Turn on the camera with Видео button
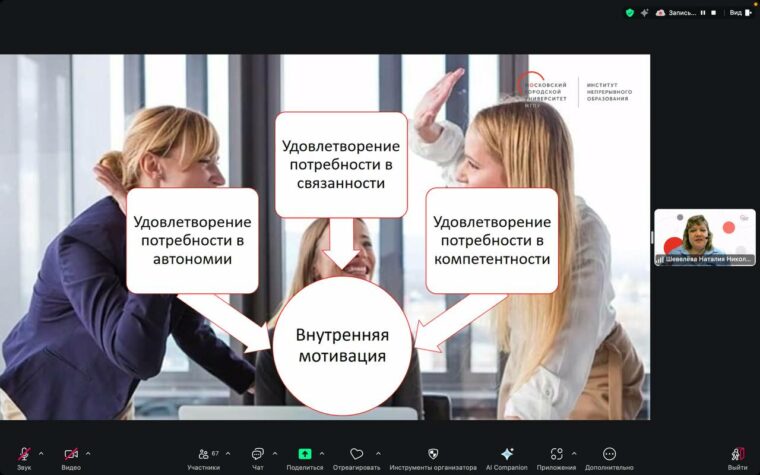The height and width of the screenshot is (475, 760). click(71, 455)
